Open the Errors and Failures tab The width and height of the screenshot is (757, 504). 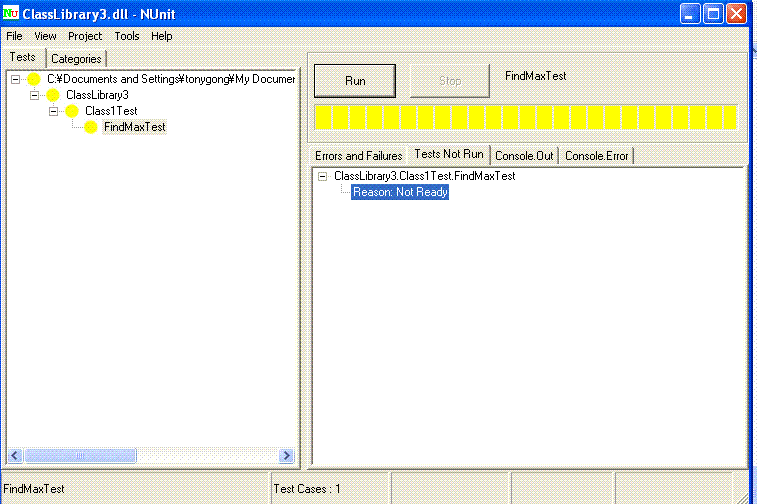tap(359, 156)
